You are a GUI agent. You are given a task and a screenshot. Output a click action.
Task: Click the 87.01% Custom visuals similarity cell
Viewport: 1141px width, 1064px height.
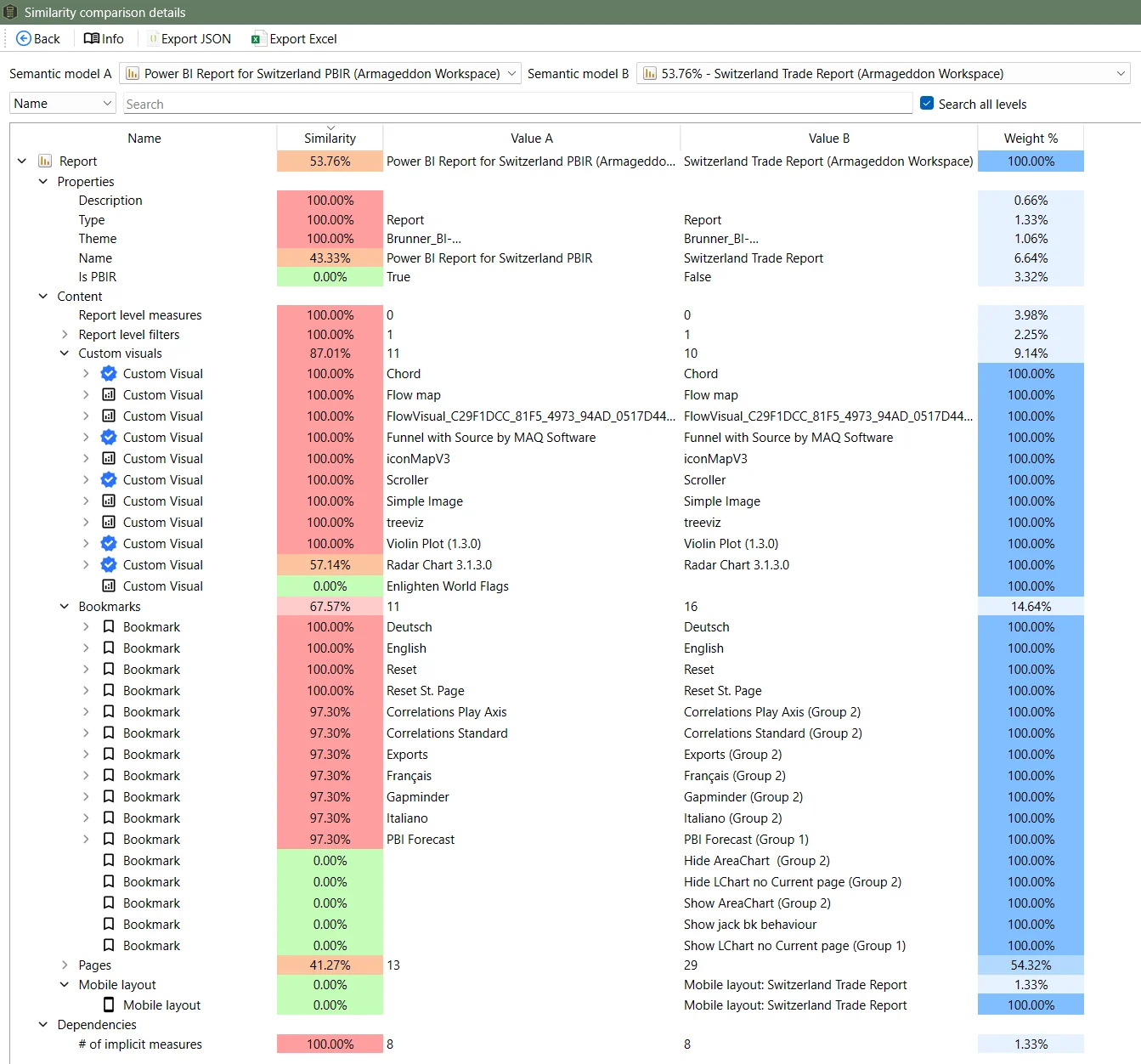(x=330, y=353)
